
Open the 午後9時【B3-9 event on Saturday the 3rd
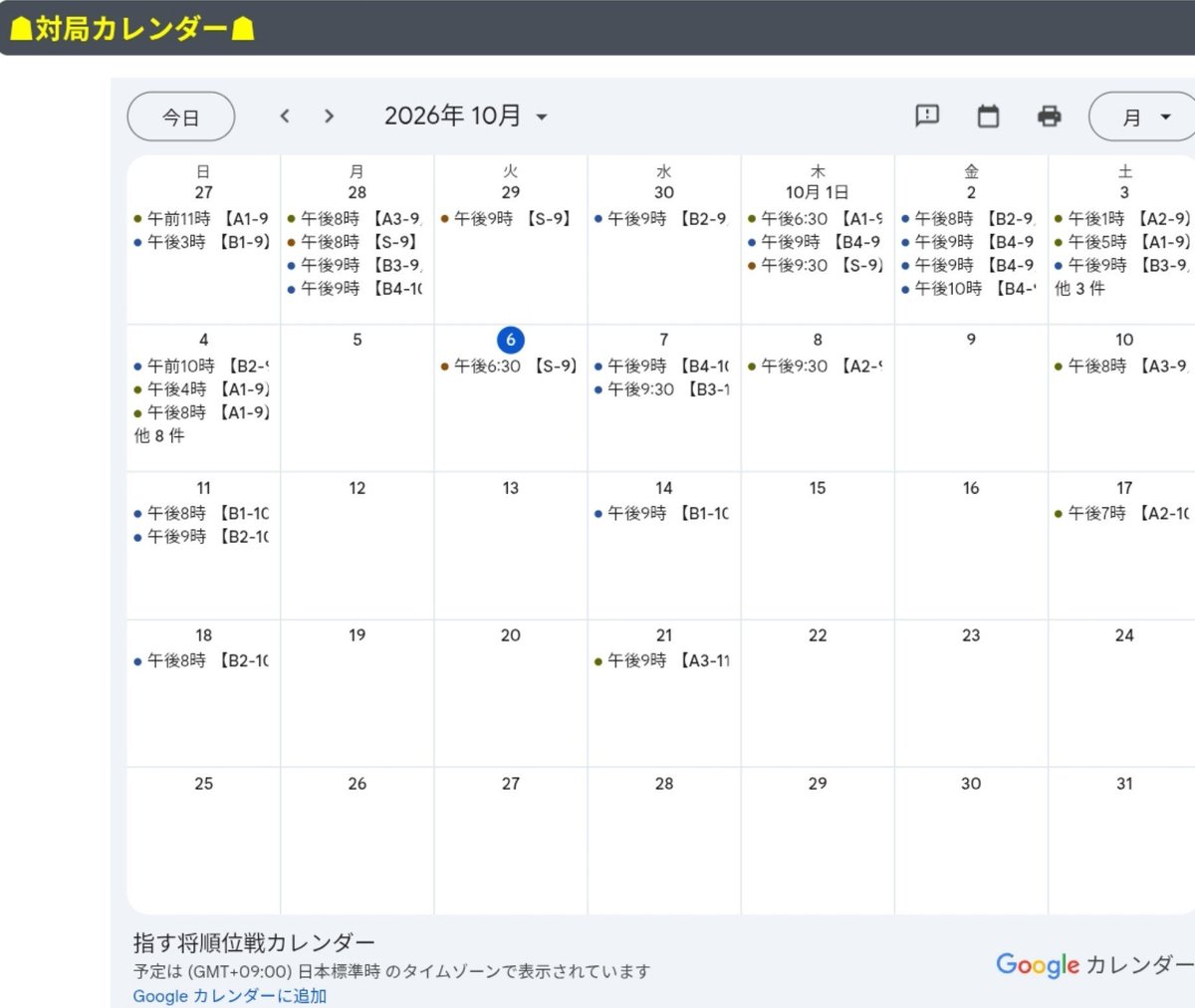coord(1123,266)
